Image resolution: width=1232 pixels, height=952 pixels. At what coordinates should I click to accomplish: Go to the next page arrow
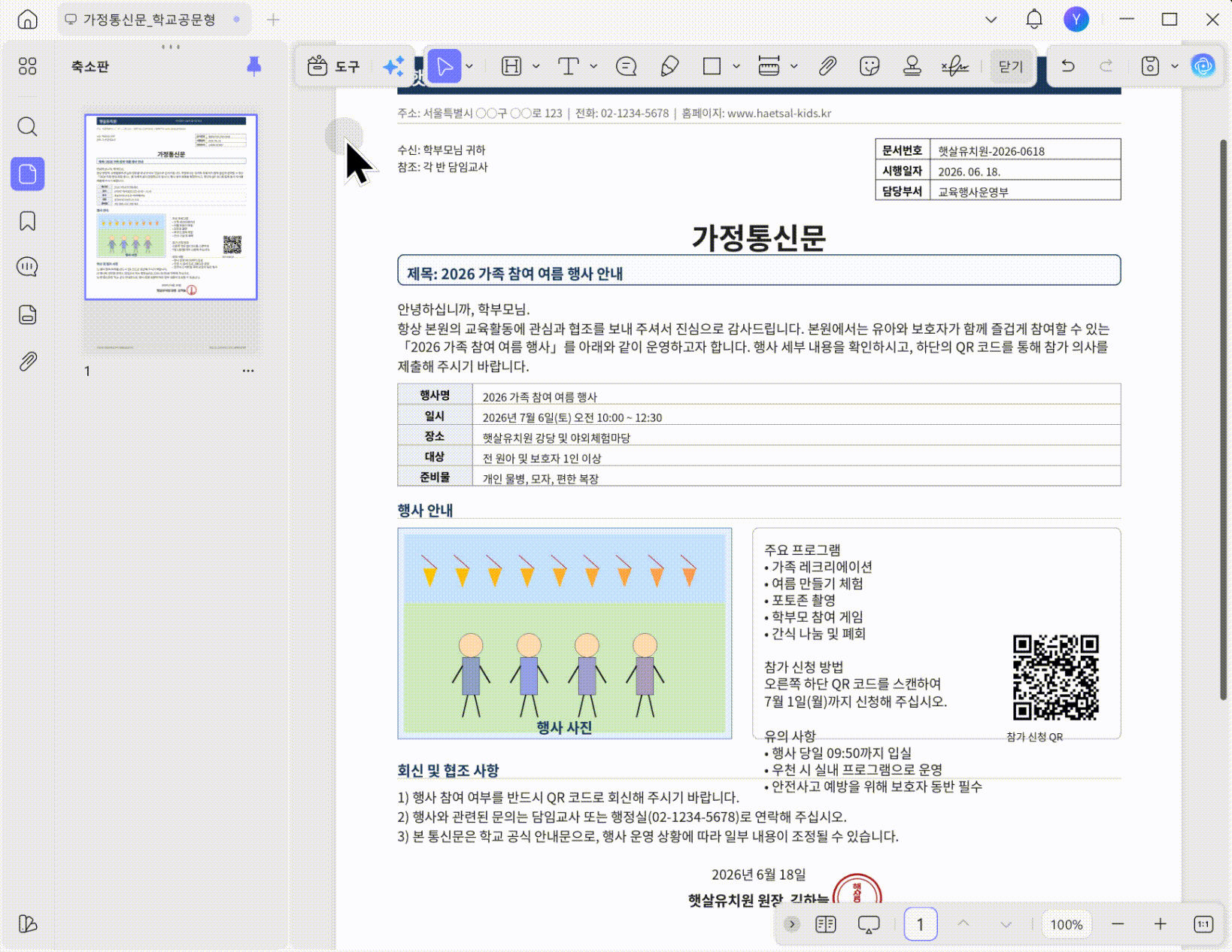pyautogui.click(x=1006, y=924)
